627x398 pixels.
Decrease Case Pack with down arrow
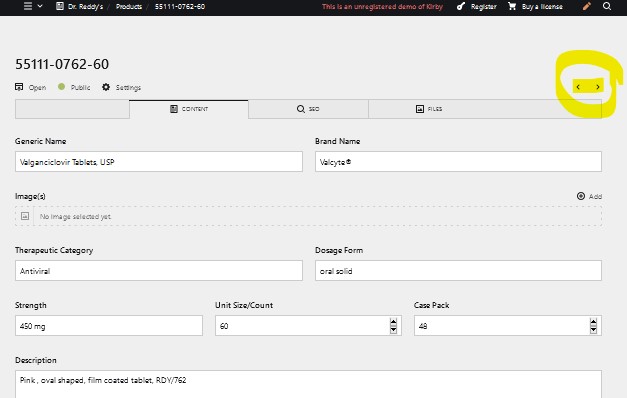(593, 330)
